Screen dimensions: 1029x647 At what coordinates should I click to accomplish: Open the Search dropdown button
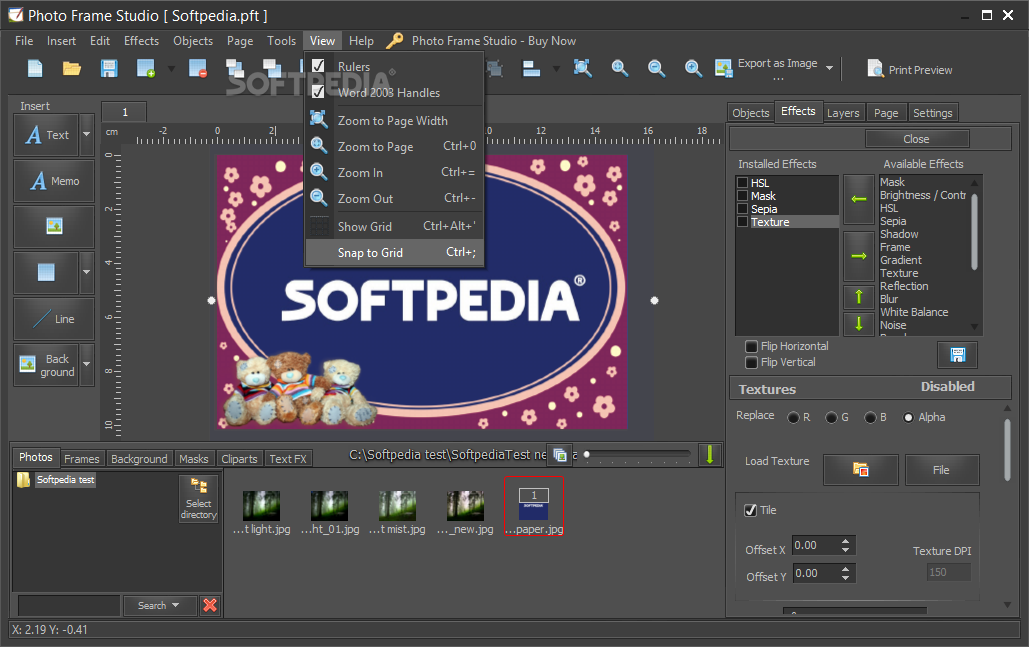(x=159, y=605)
